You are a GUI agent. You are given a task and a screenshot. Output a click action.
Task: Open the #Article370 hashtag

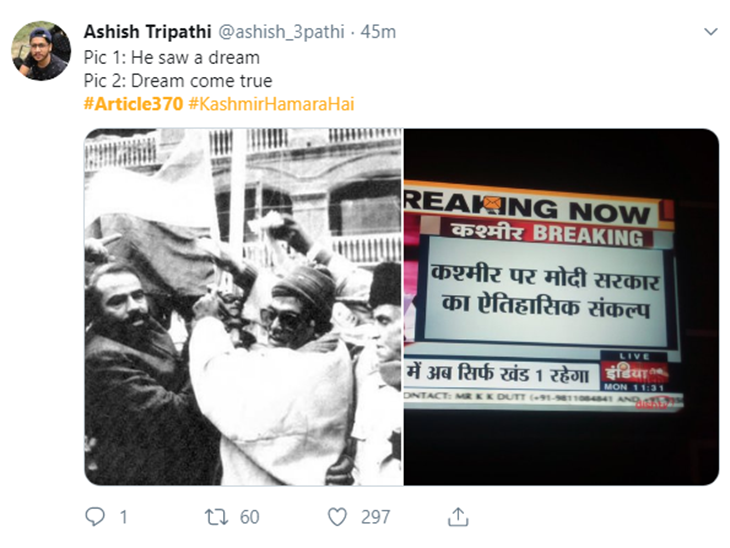pyautogui.click(x=133, y=103)
